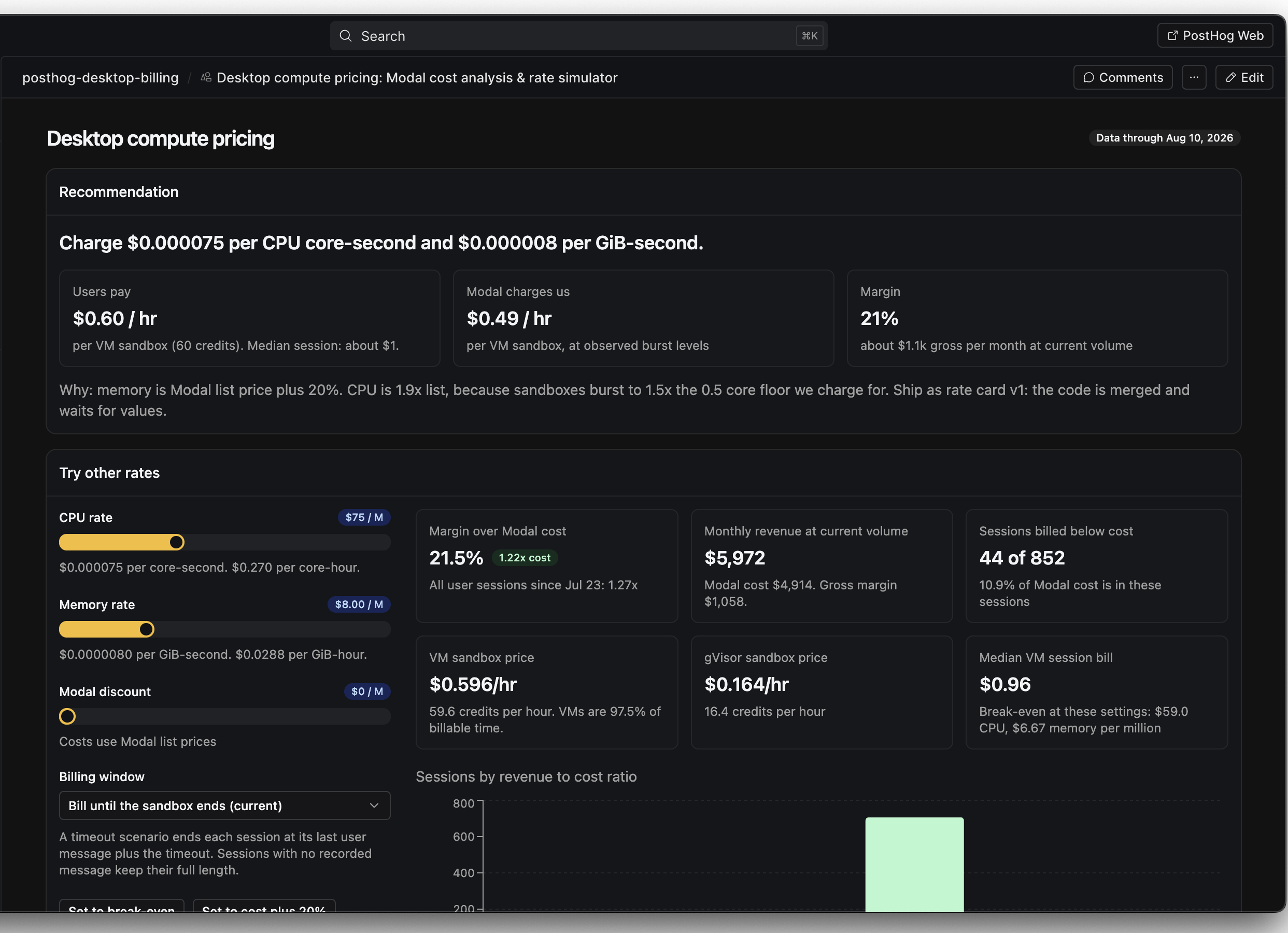The width and height of the screenshot is (1288, 933).
Task: Click the gVisor sandbox price $0.164/hr value
Action: (747, 684)
